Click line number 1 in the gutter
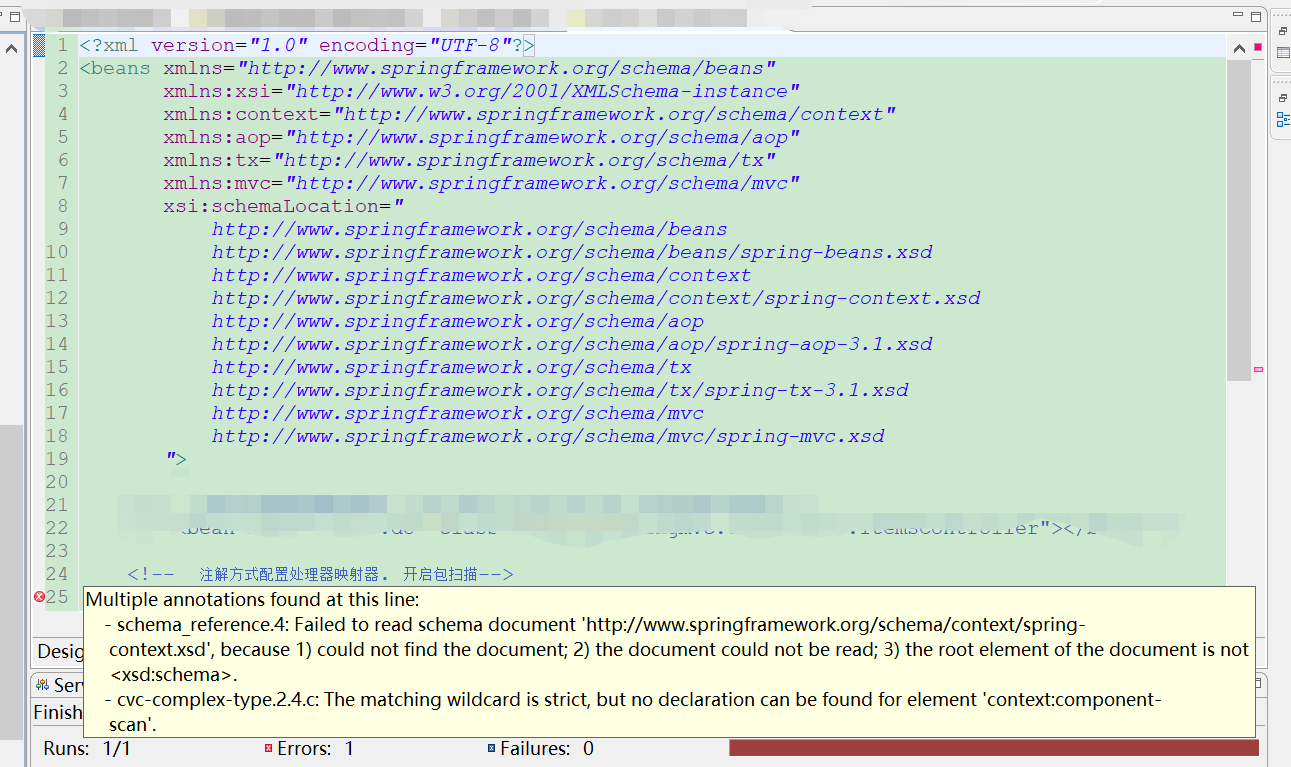The height and width of the screenshot is (767, 1291). (62, 45)
